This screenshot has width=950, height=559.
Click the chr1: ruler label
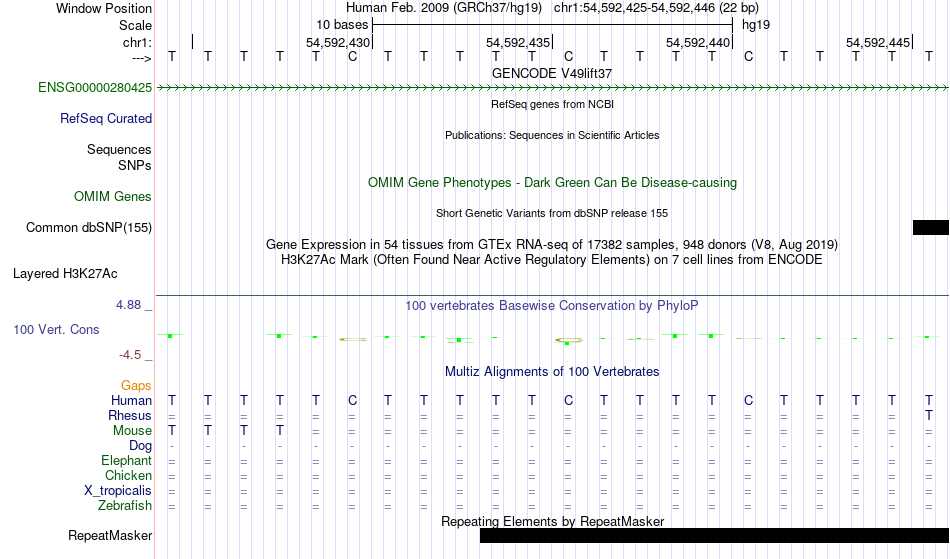(x=138, y=42)
